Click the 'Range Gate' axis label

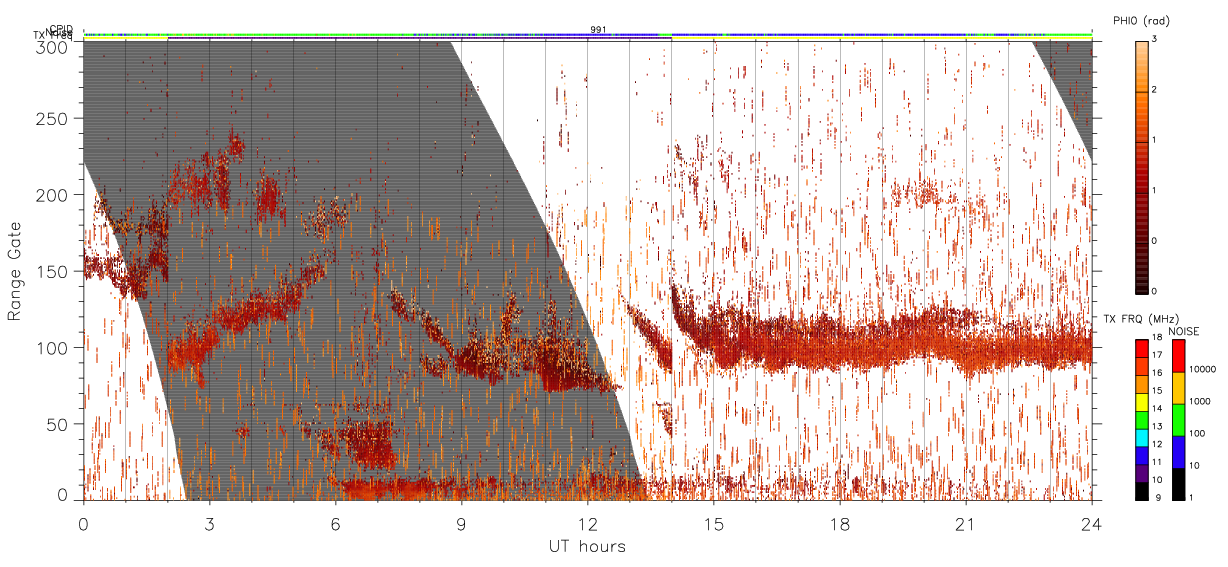click(15, 271)
